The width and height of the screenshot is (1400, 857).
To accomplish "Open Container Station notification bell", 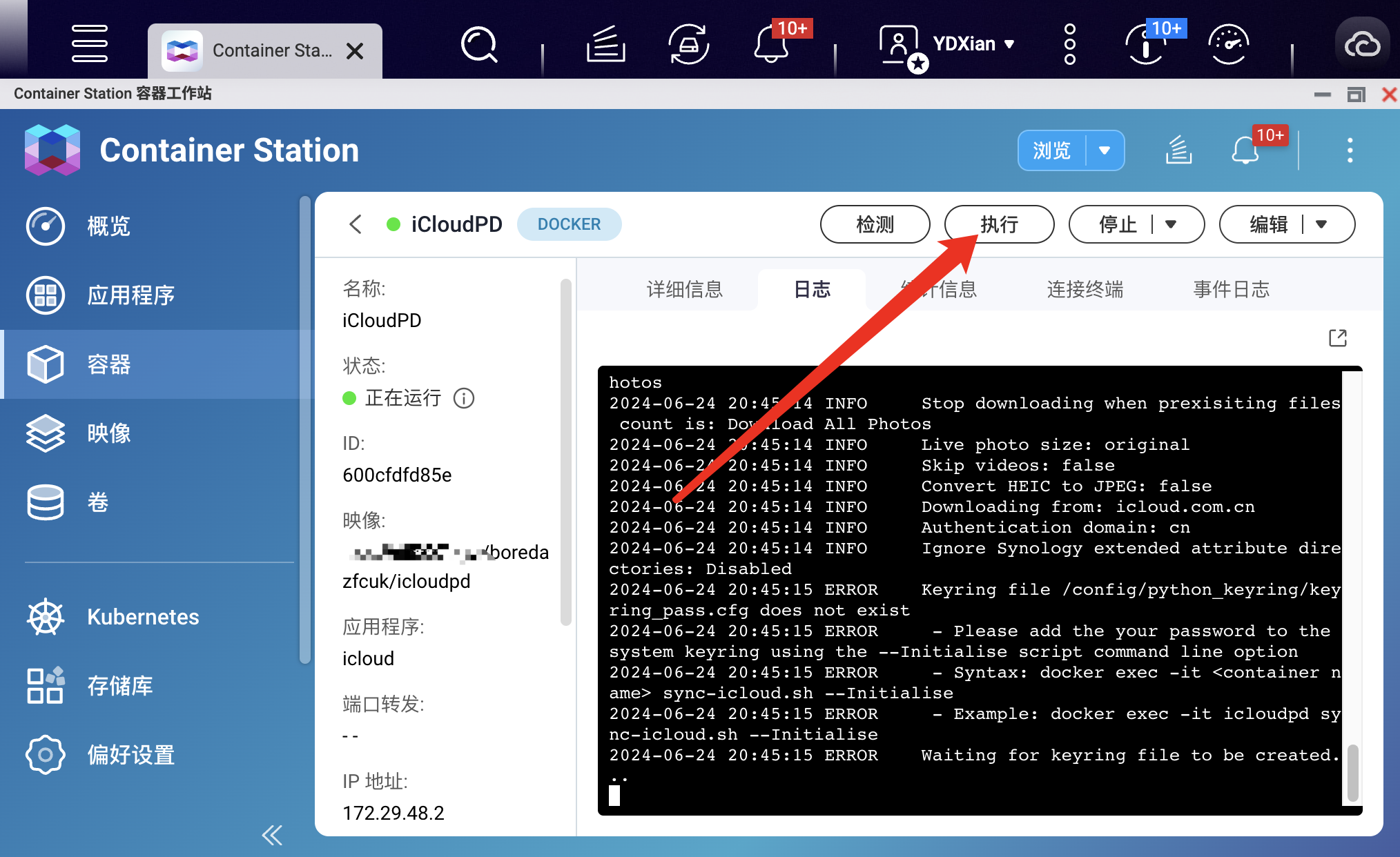I will [1245, 150].
